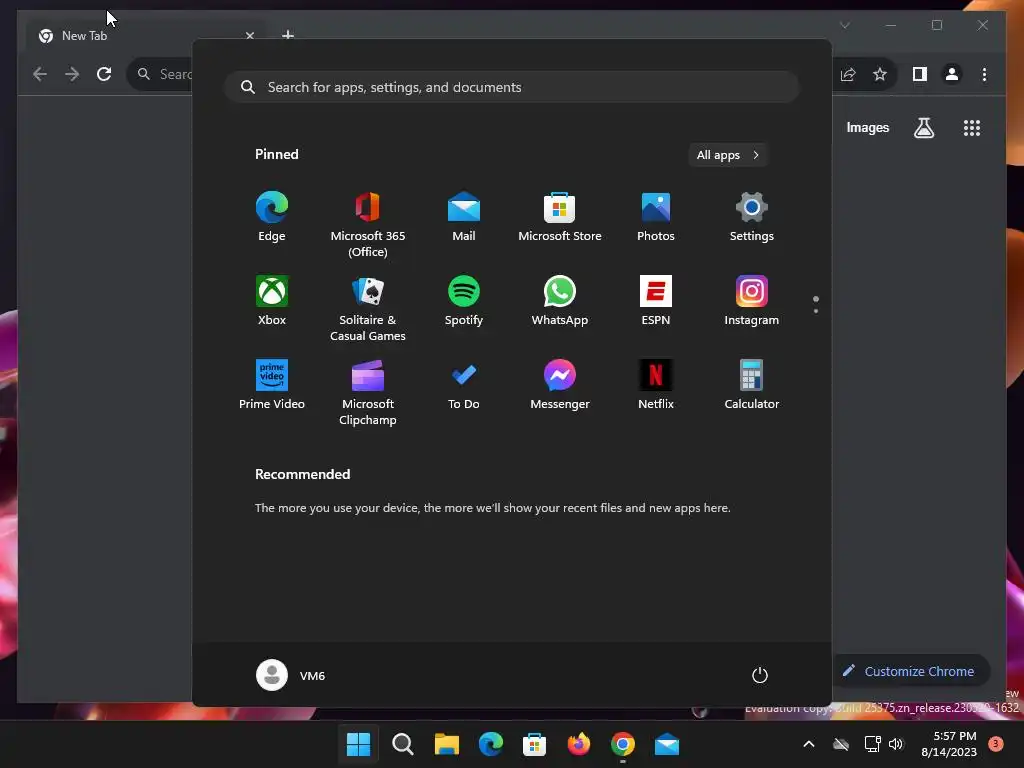The width and height of the screenshot is (1024, 768).
Task: Reload the Chrome page
Action: [x=104, y=74]
